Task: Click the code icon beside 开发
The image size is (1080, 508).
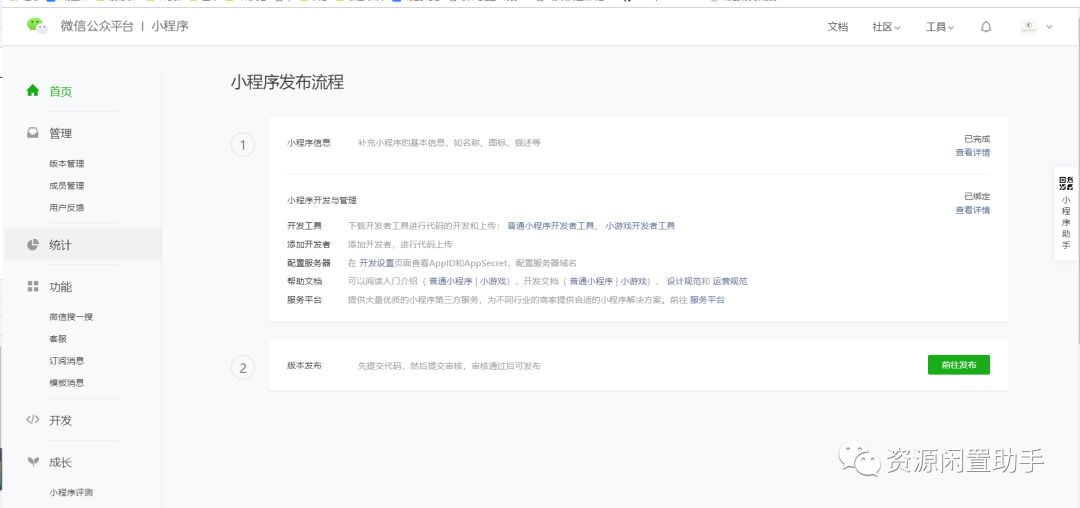Action: tap(32, 419)
